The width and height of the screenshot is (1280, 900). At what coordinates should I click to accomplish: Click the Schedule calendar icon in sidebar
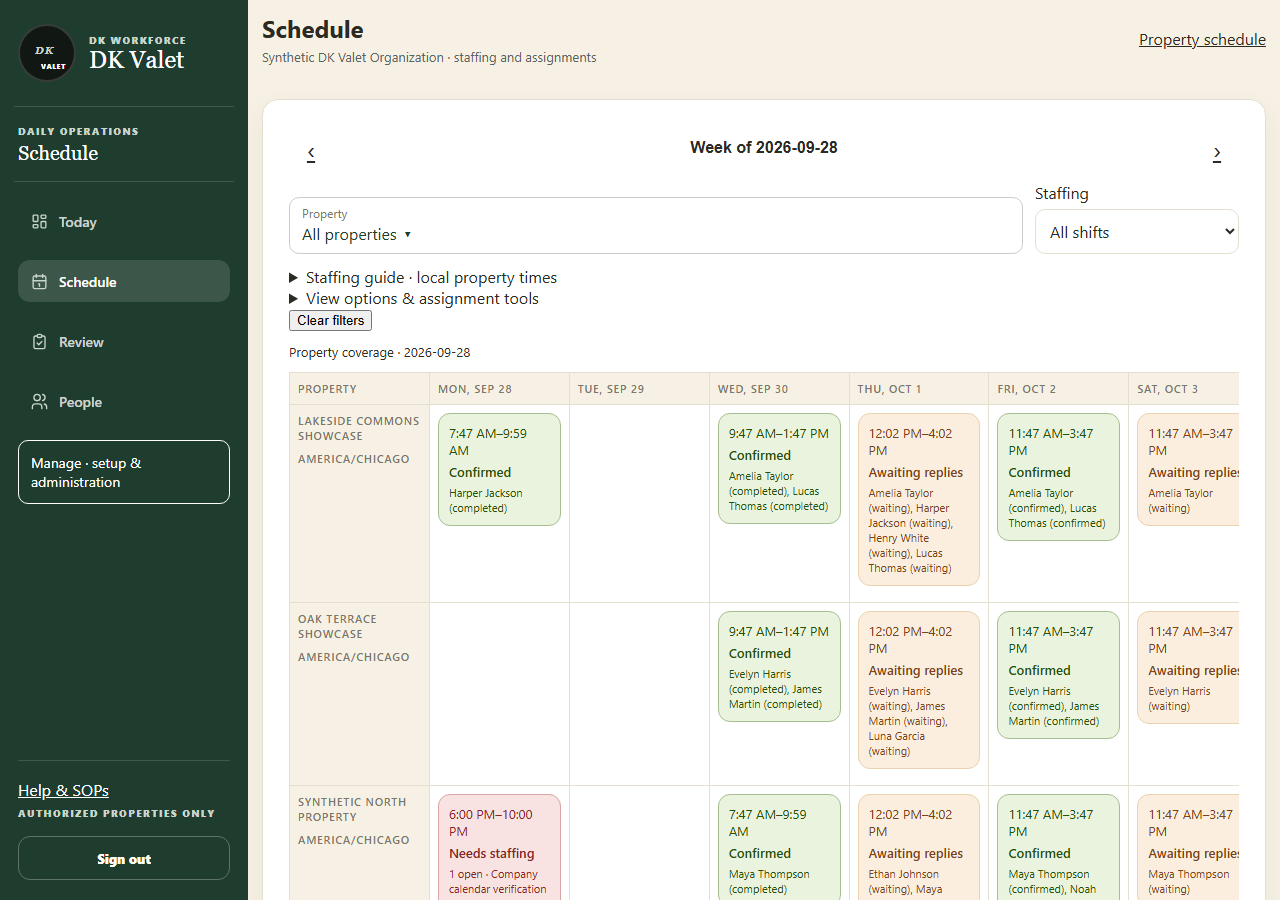pos(40,282)
